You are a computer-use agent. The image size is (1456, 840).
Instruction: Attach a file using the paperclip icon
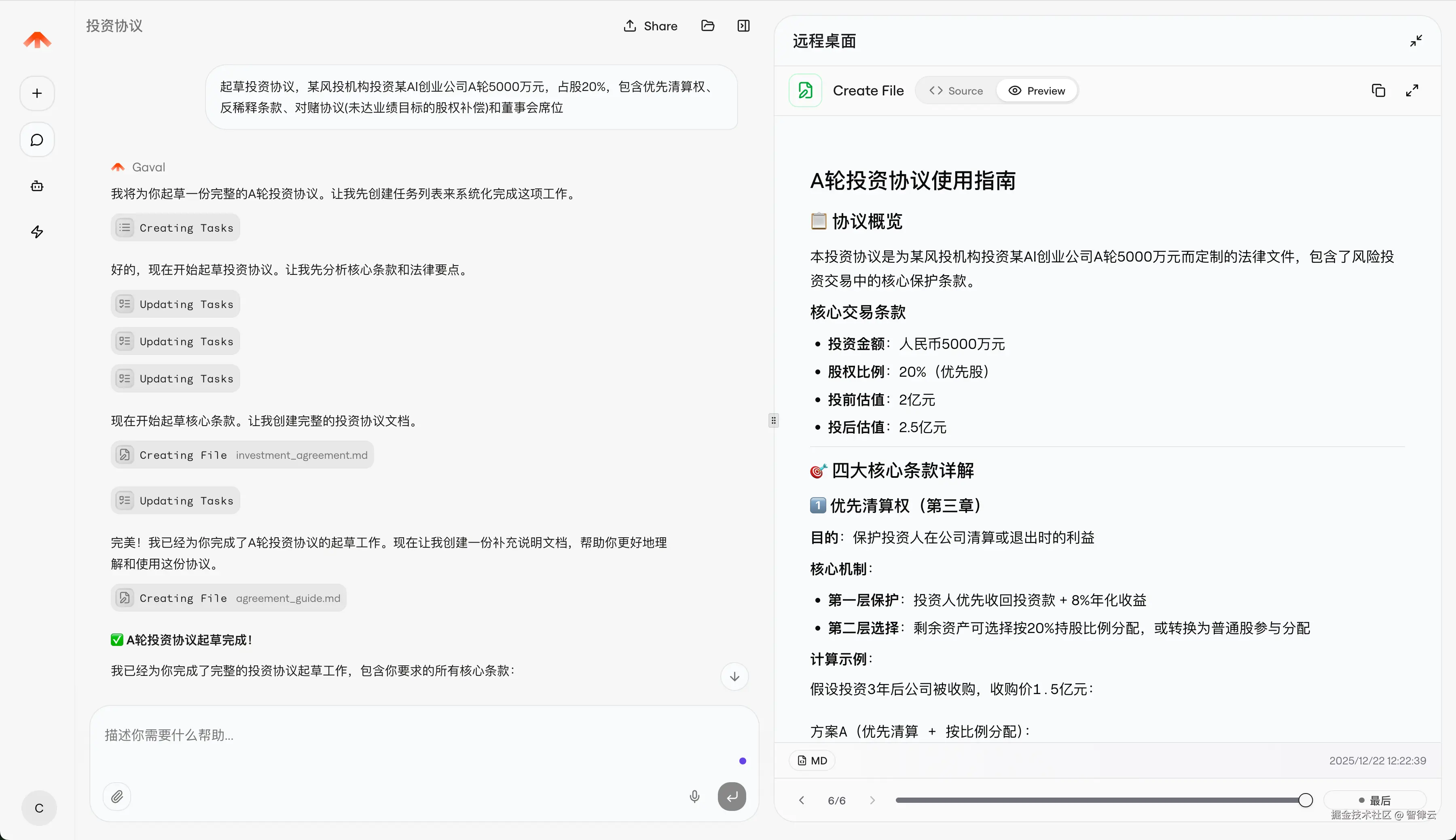117,796
